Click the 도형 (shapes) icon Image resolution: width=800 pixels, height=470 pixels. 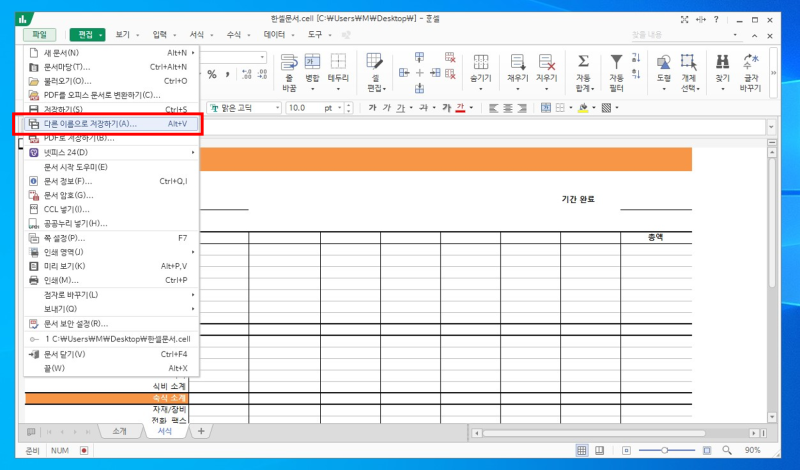[663, 62]
